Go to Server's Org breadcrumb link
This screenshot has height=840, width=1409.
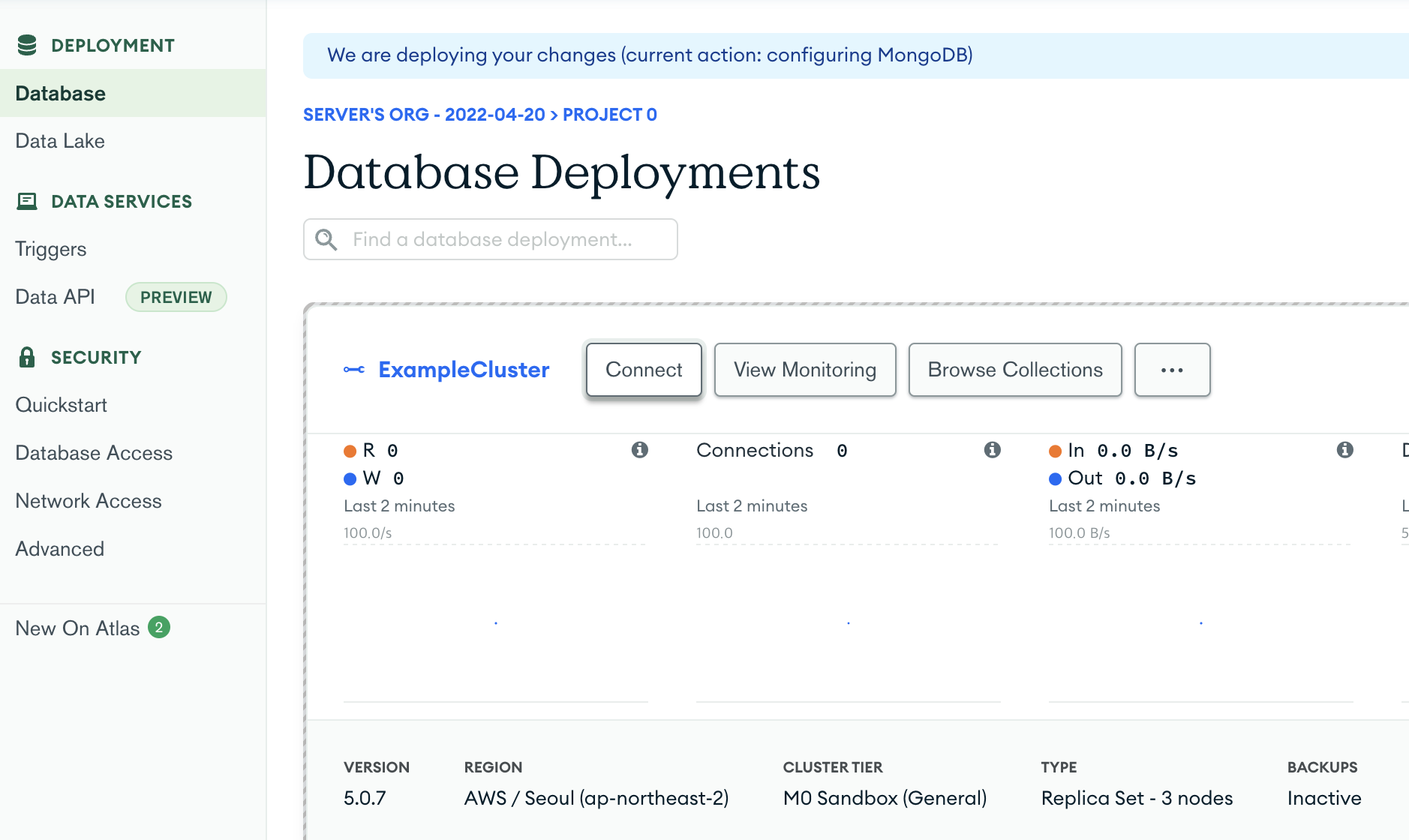(x=424, y=115)
